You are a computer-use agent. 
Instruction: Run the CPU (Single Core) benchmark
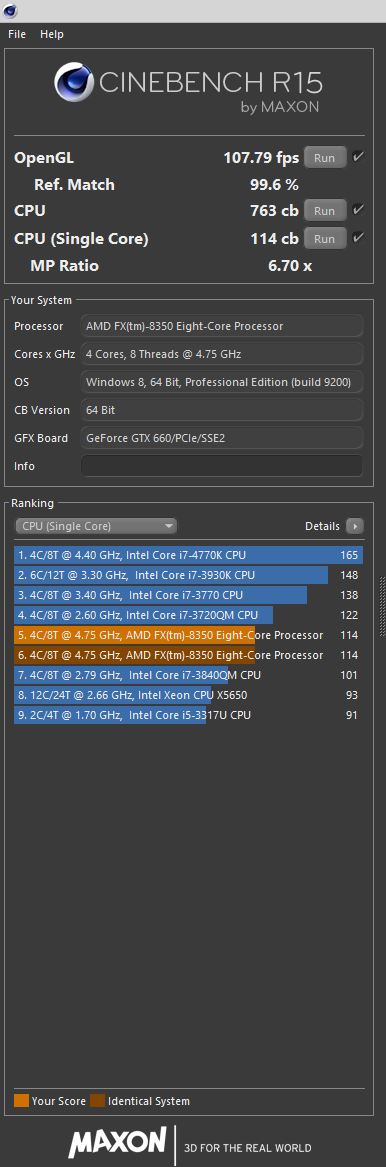(325, 239)
